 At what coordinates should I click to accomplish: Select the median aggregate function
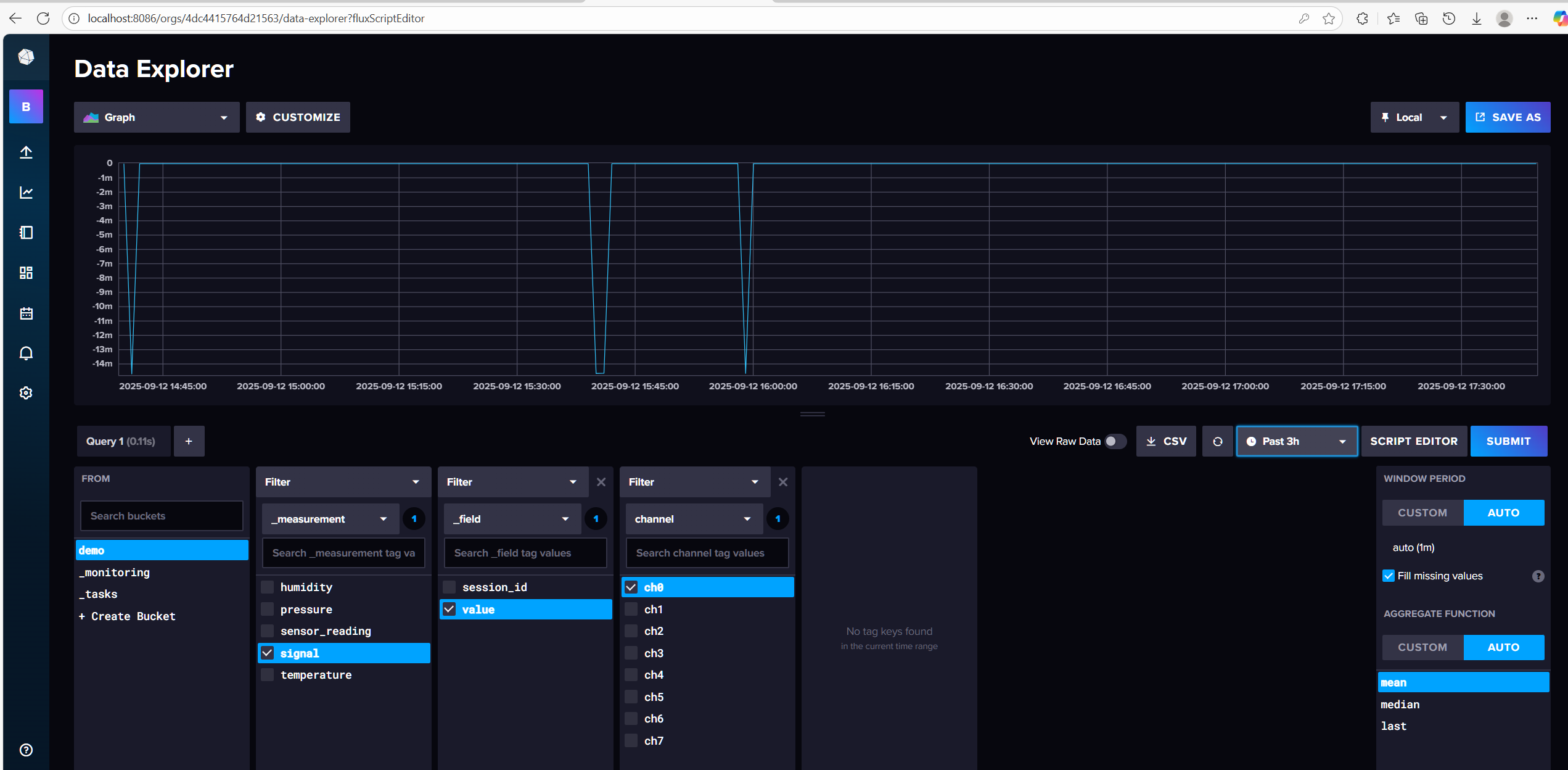click(1463, 704)
